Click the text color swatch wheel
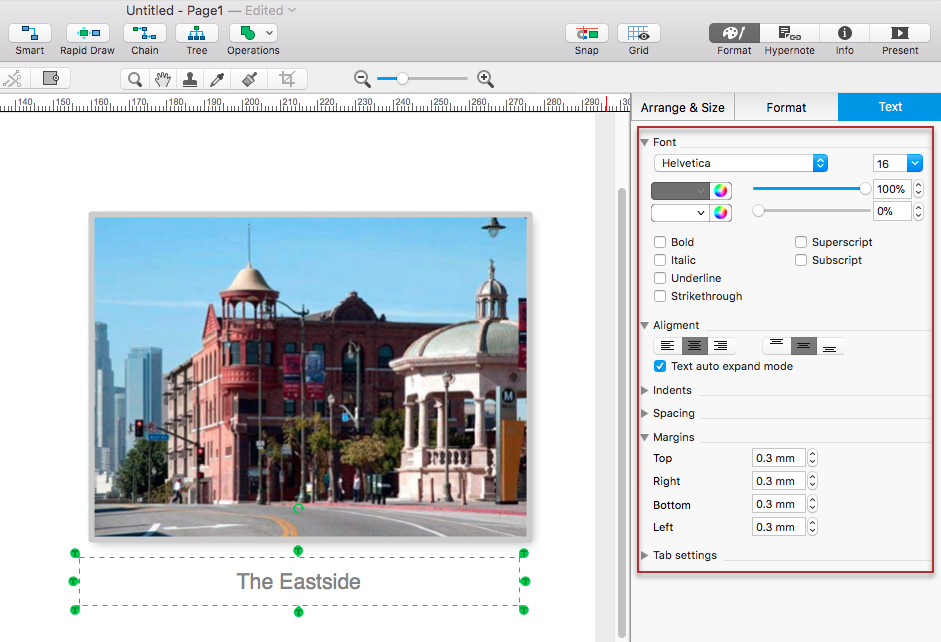941x642 pixels. coord(721,190)
